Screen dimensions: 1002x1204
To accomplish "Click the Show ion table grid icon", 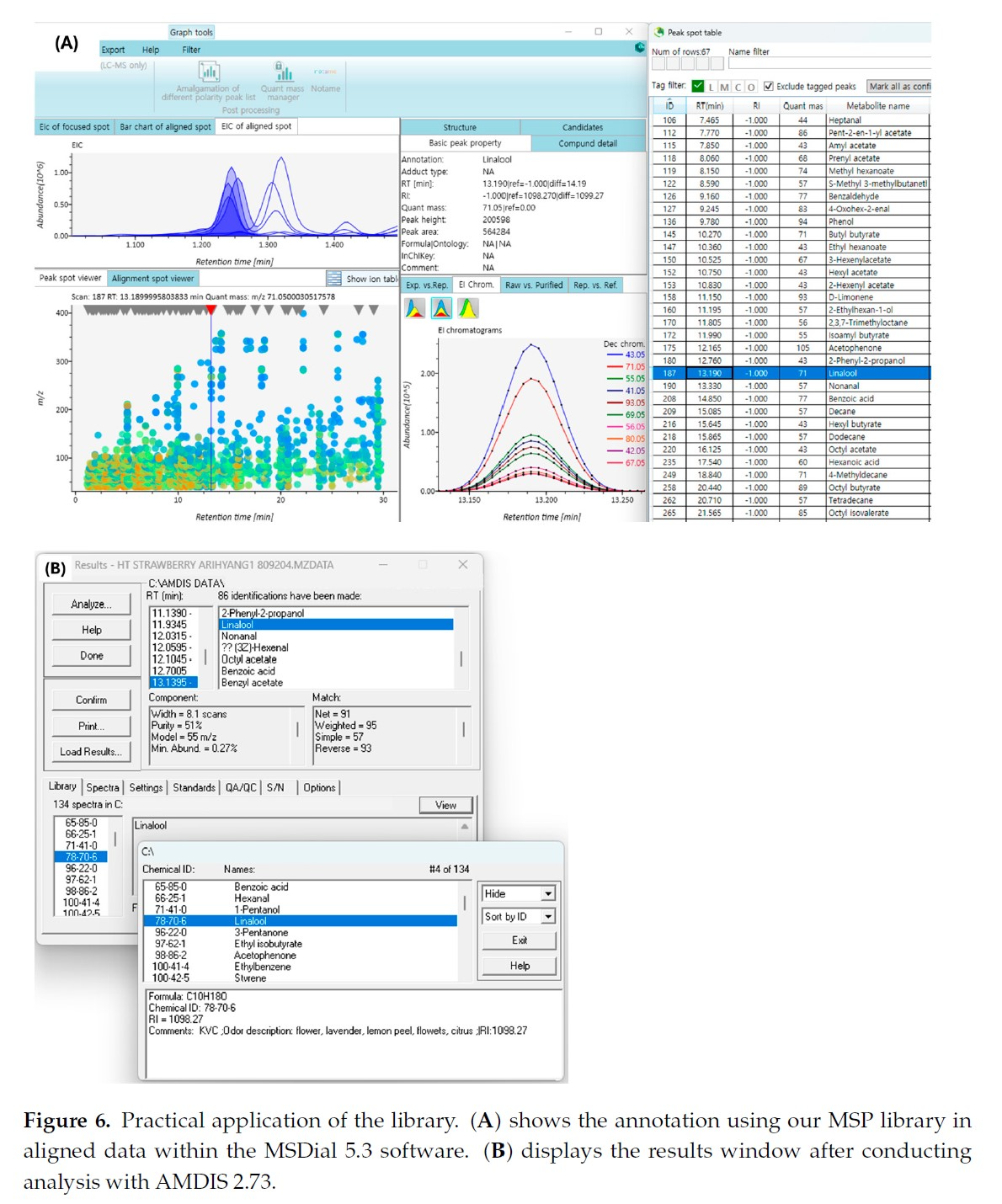I will click(334, 279).
